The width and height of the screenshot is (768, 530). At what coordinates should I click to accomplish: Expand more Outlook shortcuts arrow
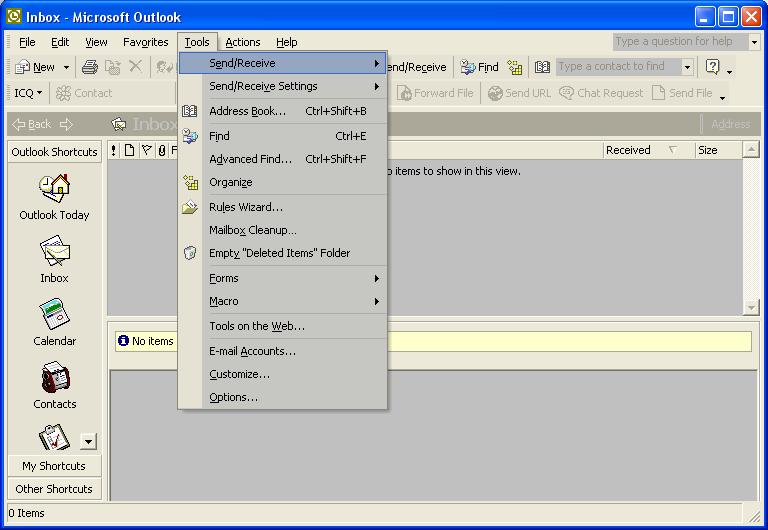point(88,442)
